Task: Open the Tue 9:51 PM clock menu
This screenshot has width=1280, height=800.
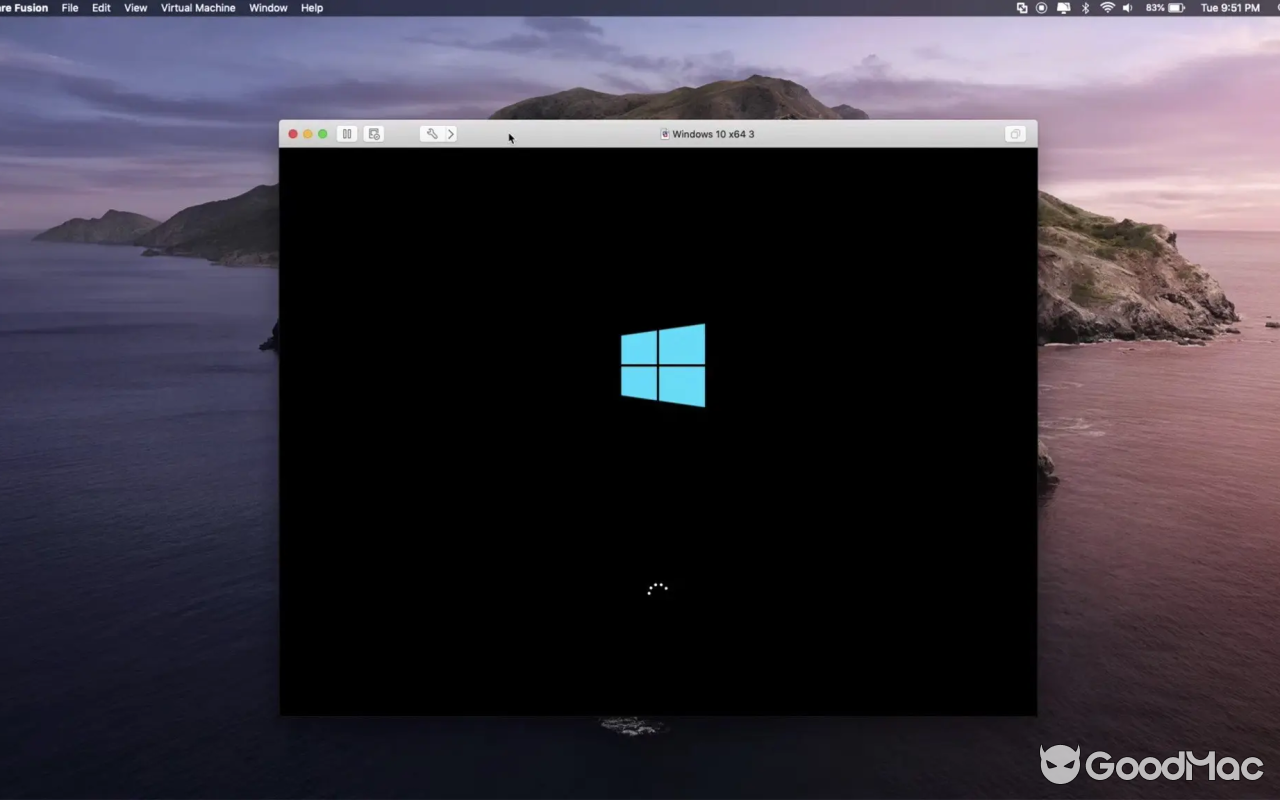Action: point(1231,8)
